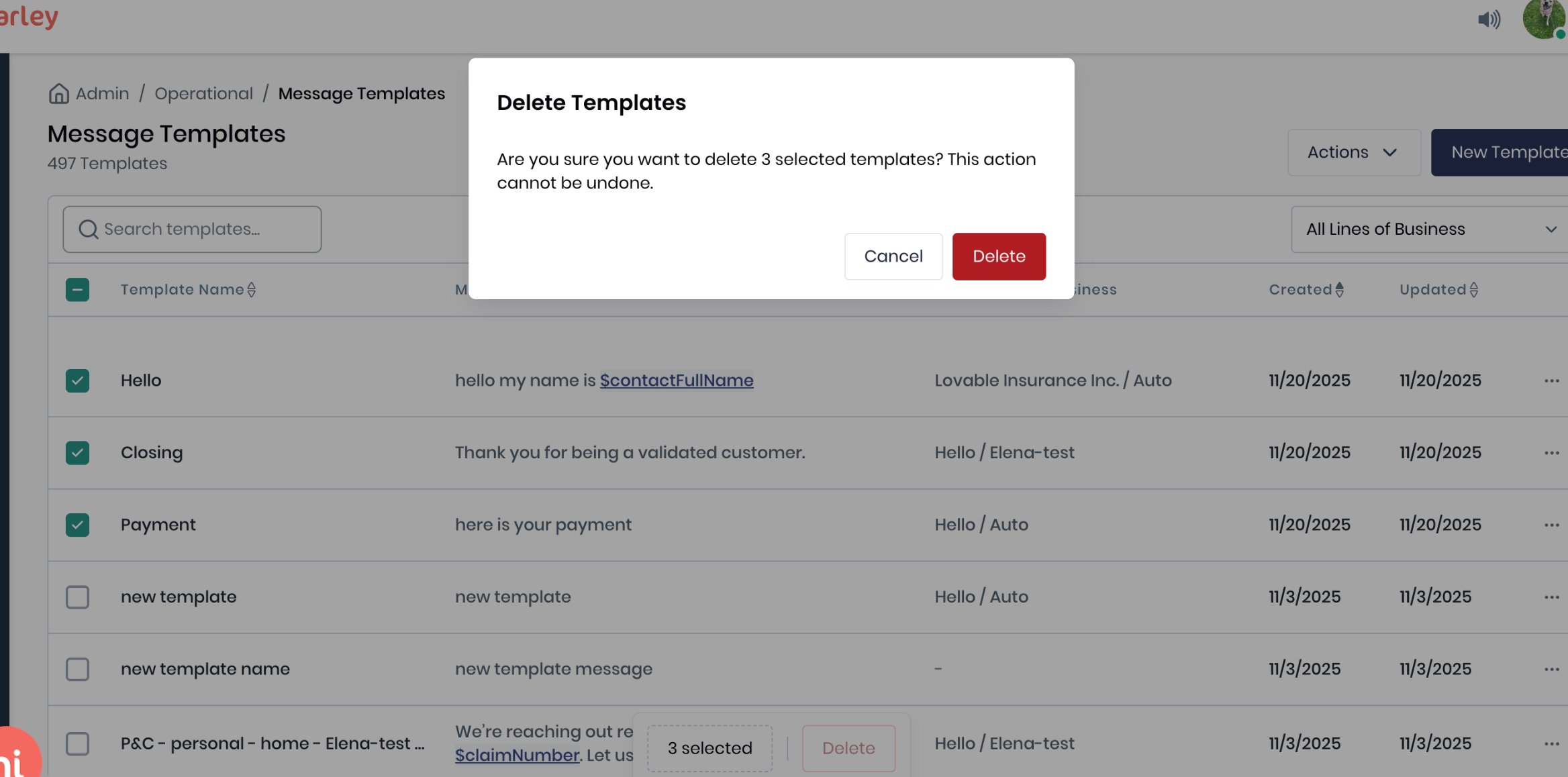This screenshot has width=1568, height=777.
Task: Go to Operational breadcrumb
Action: [x=203, y=94]
